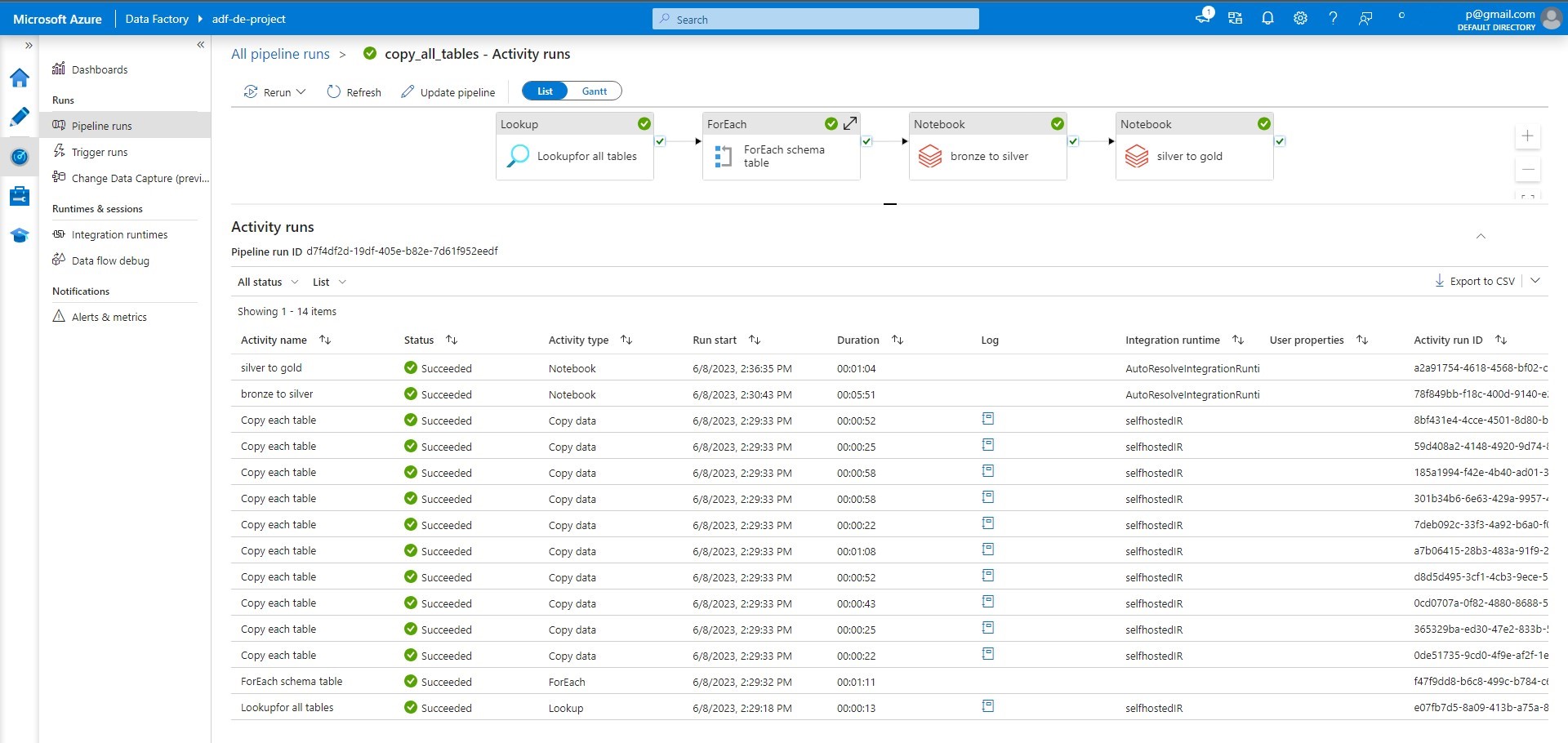Click the notifications bell icon

tap(1267, 18)
